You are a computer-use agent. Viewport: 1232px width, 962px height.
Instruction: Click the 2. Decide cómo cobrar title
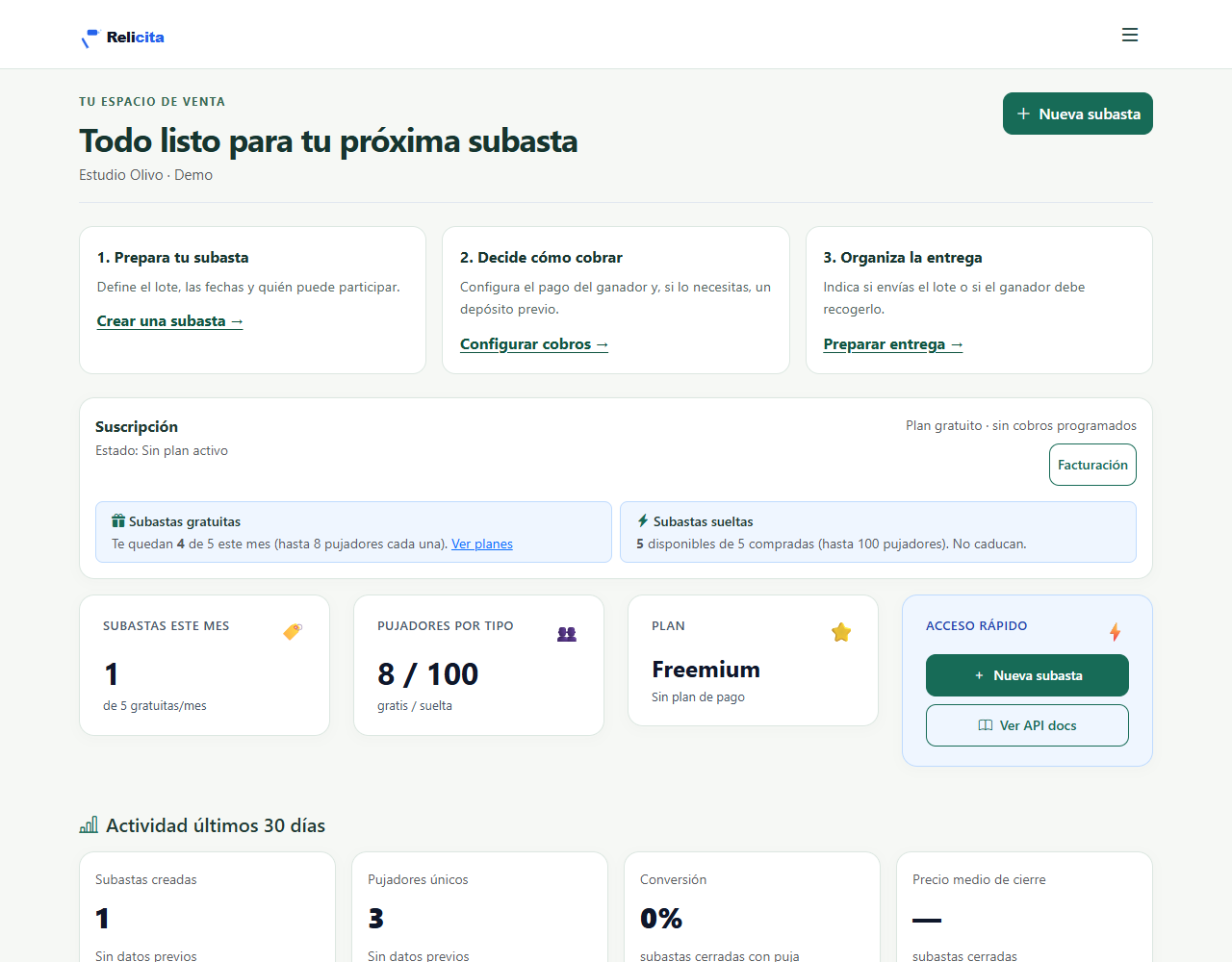coord(541,258)
